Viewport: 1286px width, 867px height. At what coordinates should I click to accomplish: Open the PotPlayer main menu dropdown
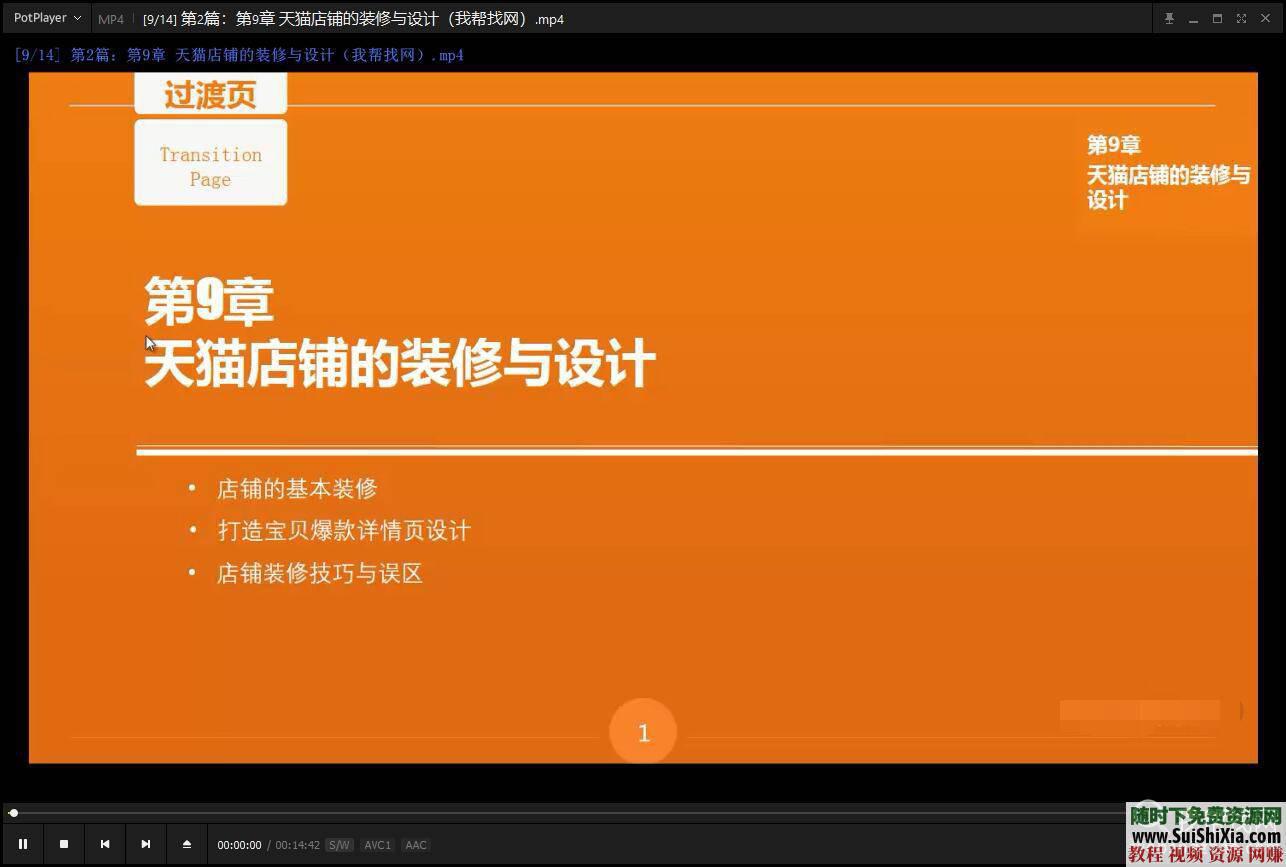[45, 17]
